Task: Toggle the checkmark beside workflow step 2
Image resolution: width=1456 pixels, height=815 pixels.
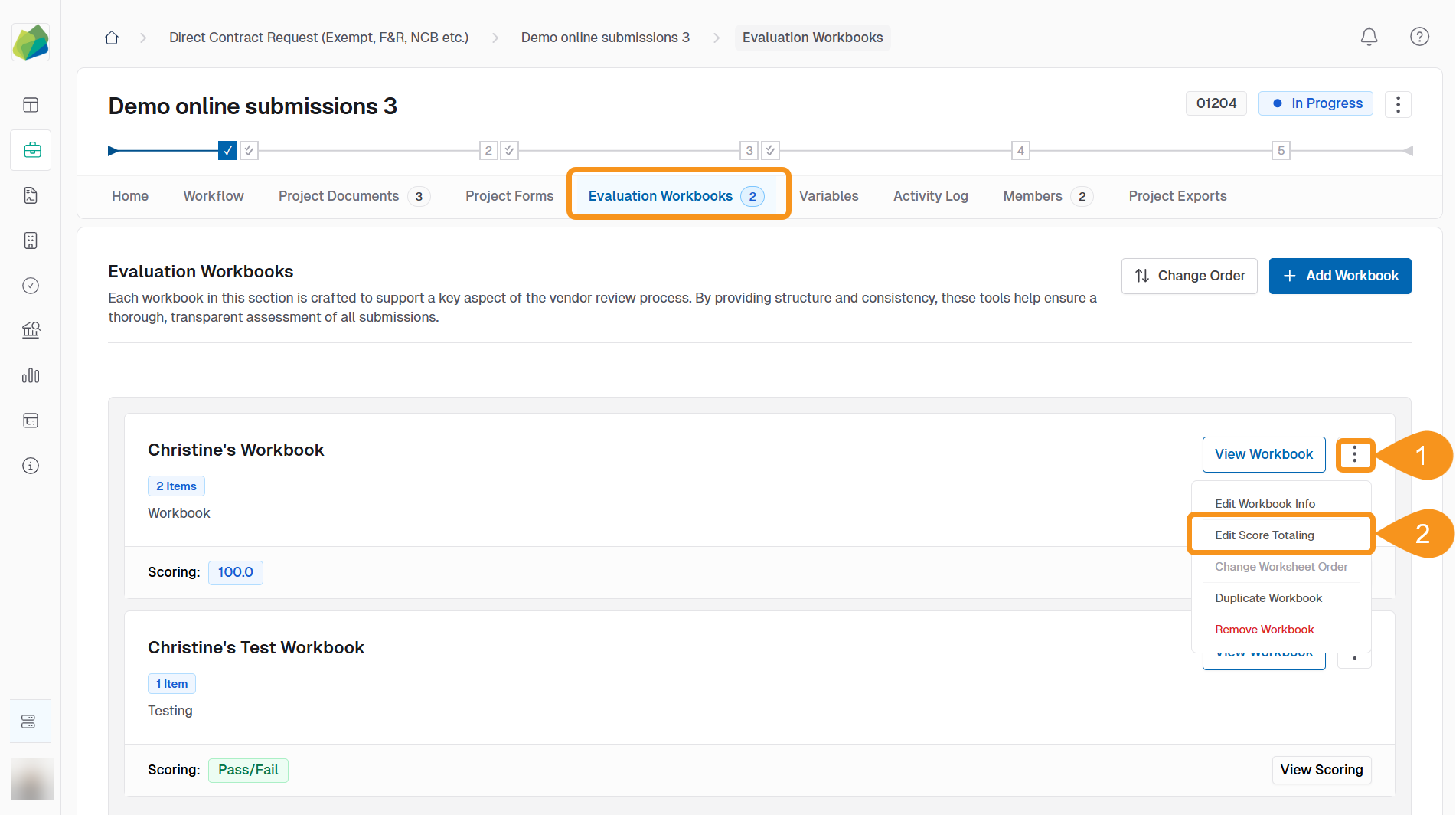Action: [509, 151]
